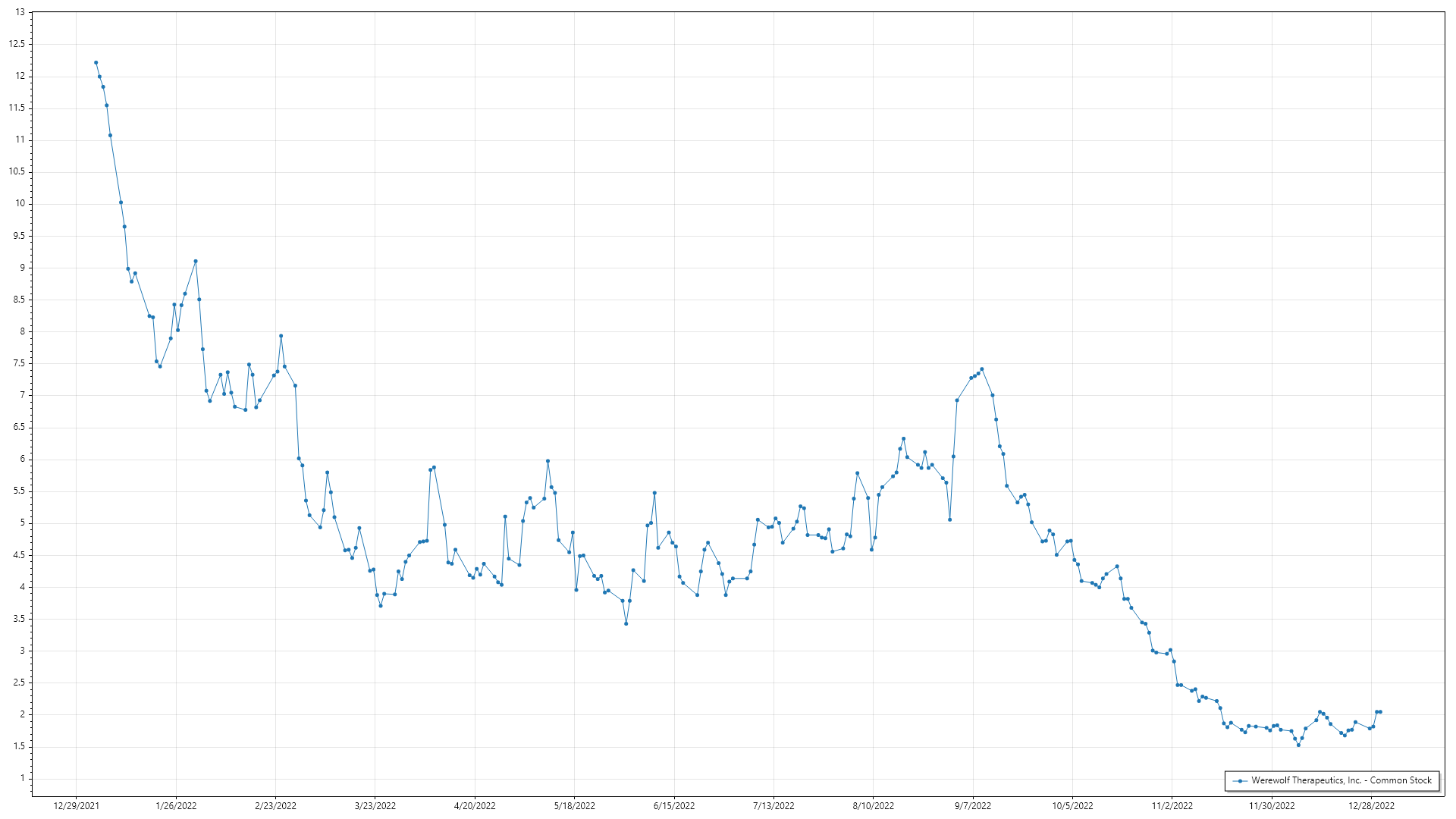This screenshot has width=1456, height=819.
Task: Click the September peak point near 7.4
Action: (981, 369)
